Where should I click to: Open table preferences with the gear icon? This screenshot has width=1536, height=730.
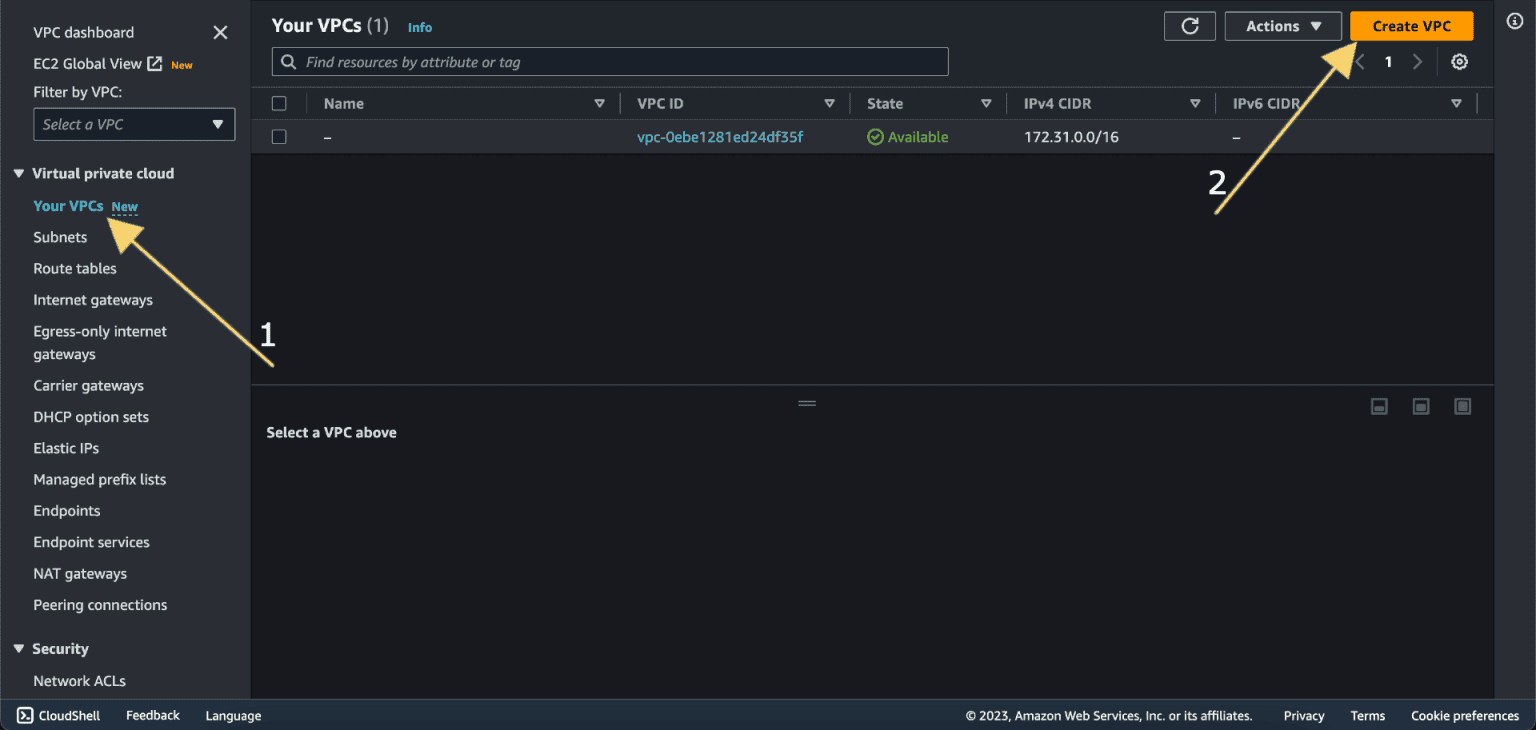coord(1459,61)
